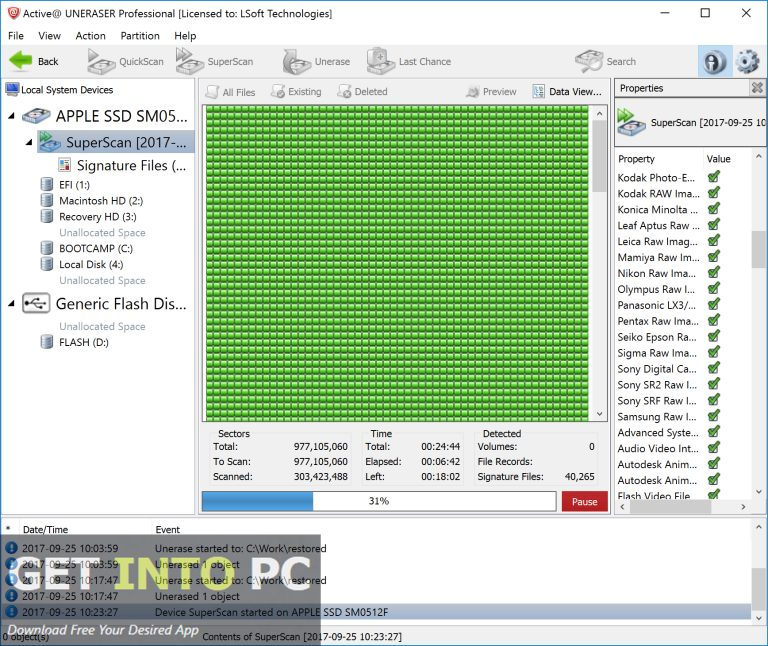Open the Last Chance recovery tool
The height and width of the screenshot is (646, 768).
point(408,62)
